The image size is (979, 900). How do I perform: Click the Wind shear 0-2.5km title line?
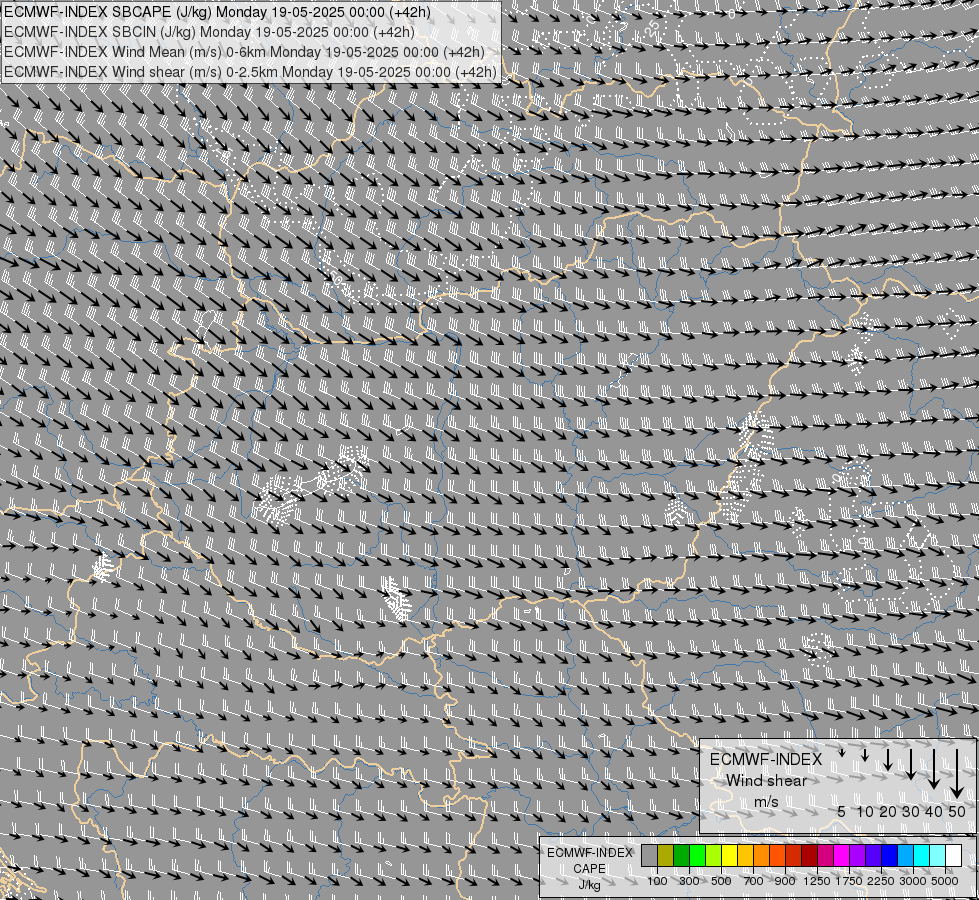coord(250,72)
